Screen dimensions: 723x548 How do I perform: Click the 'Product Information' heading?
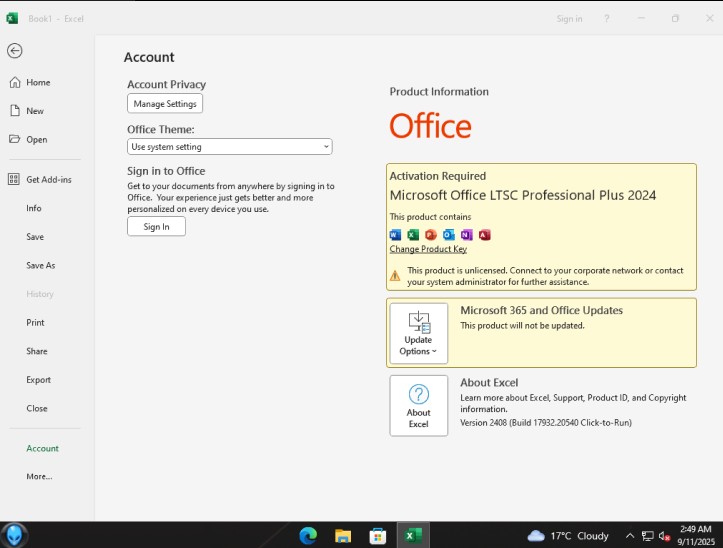pos(439,91)
